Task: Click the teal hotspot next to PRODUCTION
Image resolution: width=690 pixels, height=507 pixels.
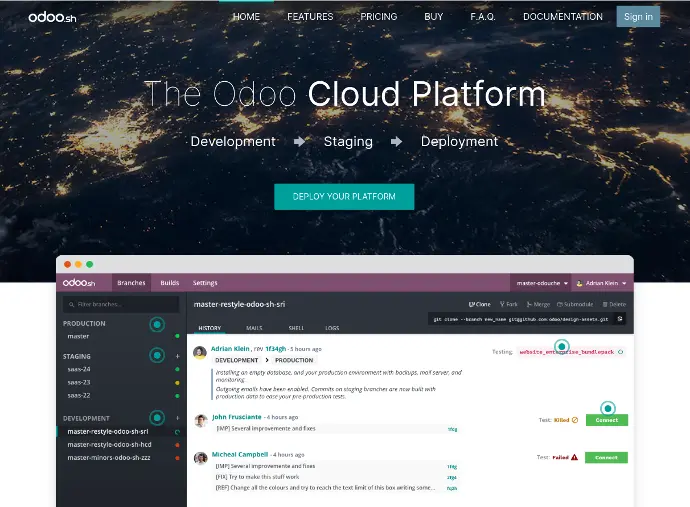Action: pos(157,325)
